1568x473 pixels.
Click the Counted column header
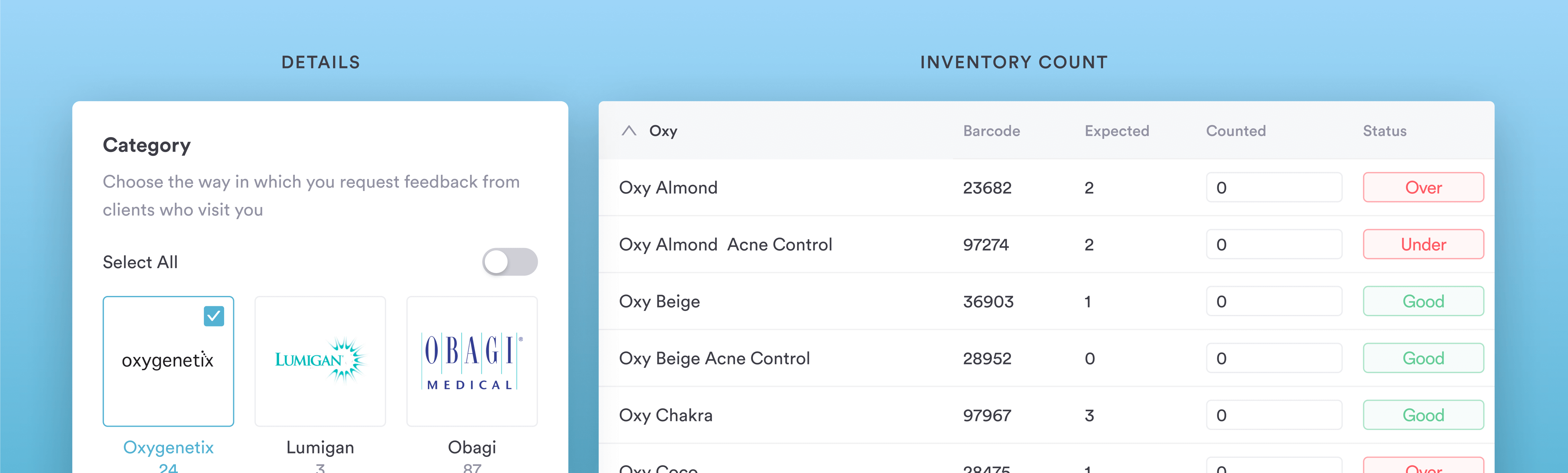pos(1236,131)
